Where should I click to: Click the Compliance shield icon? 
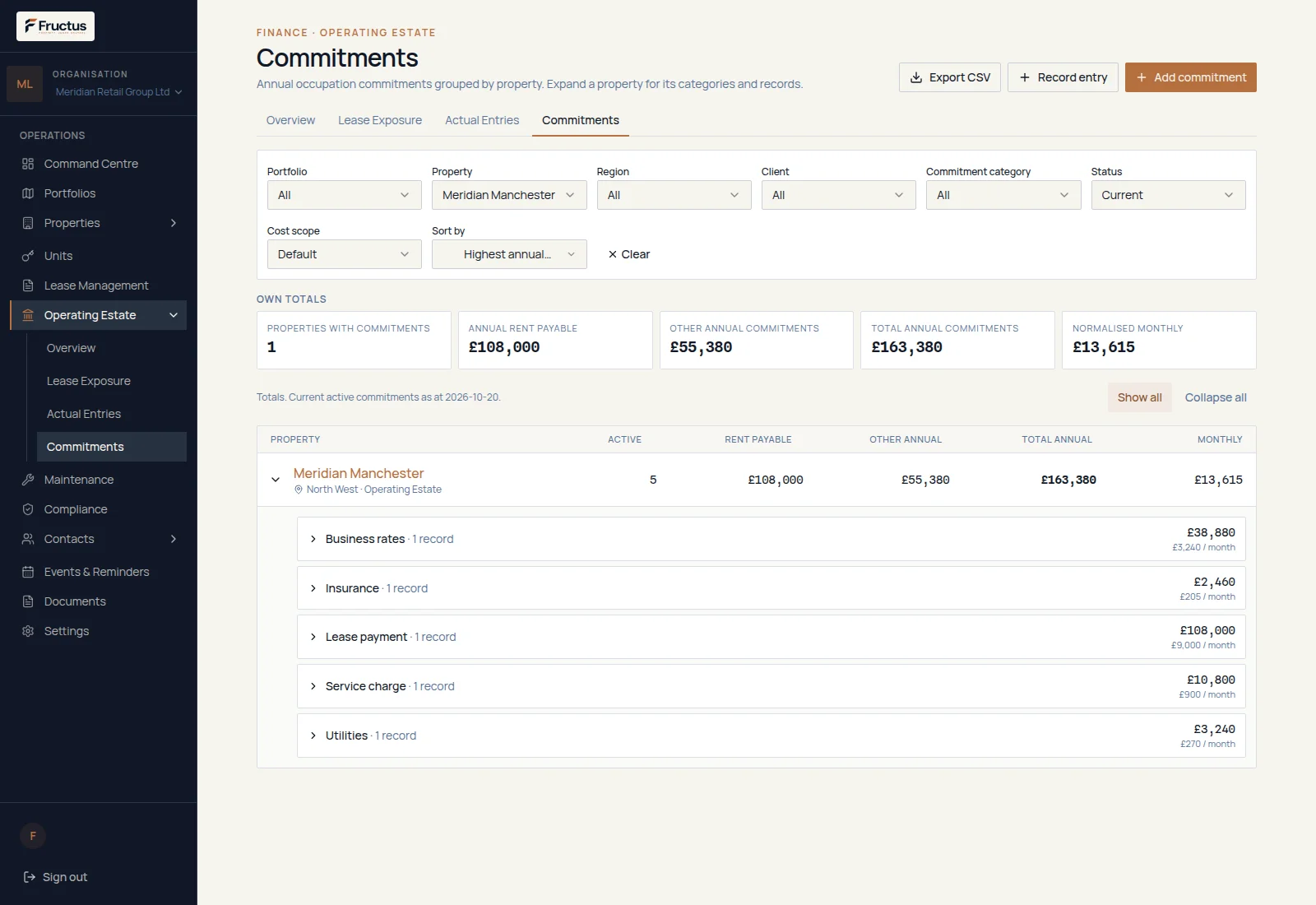point(28,509)
